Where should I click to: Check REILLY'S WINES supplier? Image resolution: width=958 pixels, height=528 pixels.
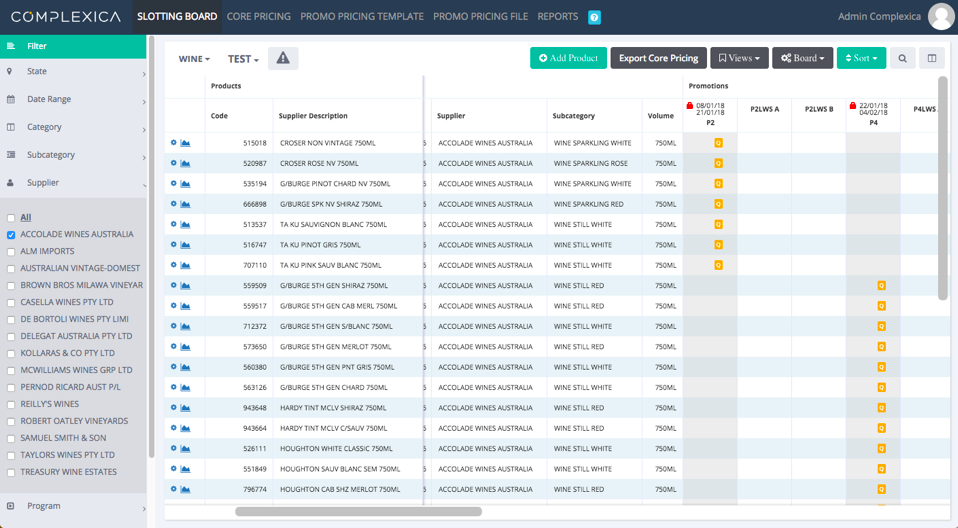[11, 405]
